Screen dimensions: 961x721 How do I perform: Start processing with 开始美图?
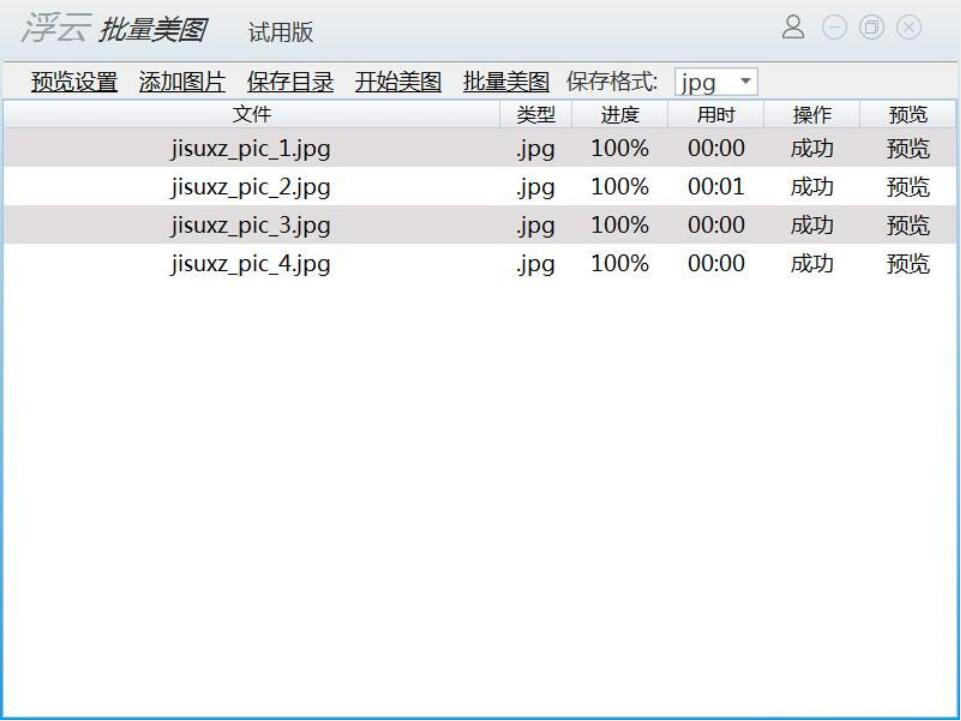click(x=398, y=82)
